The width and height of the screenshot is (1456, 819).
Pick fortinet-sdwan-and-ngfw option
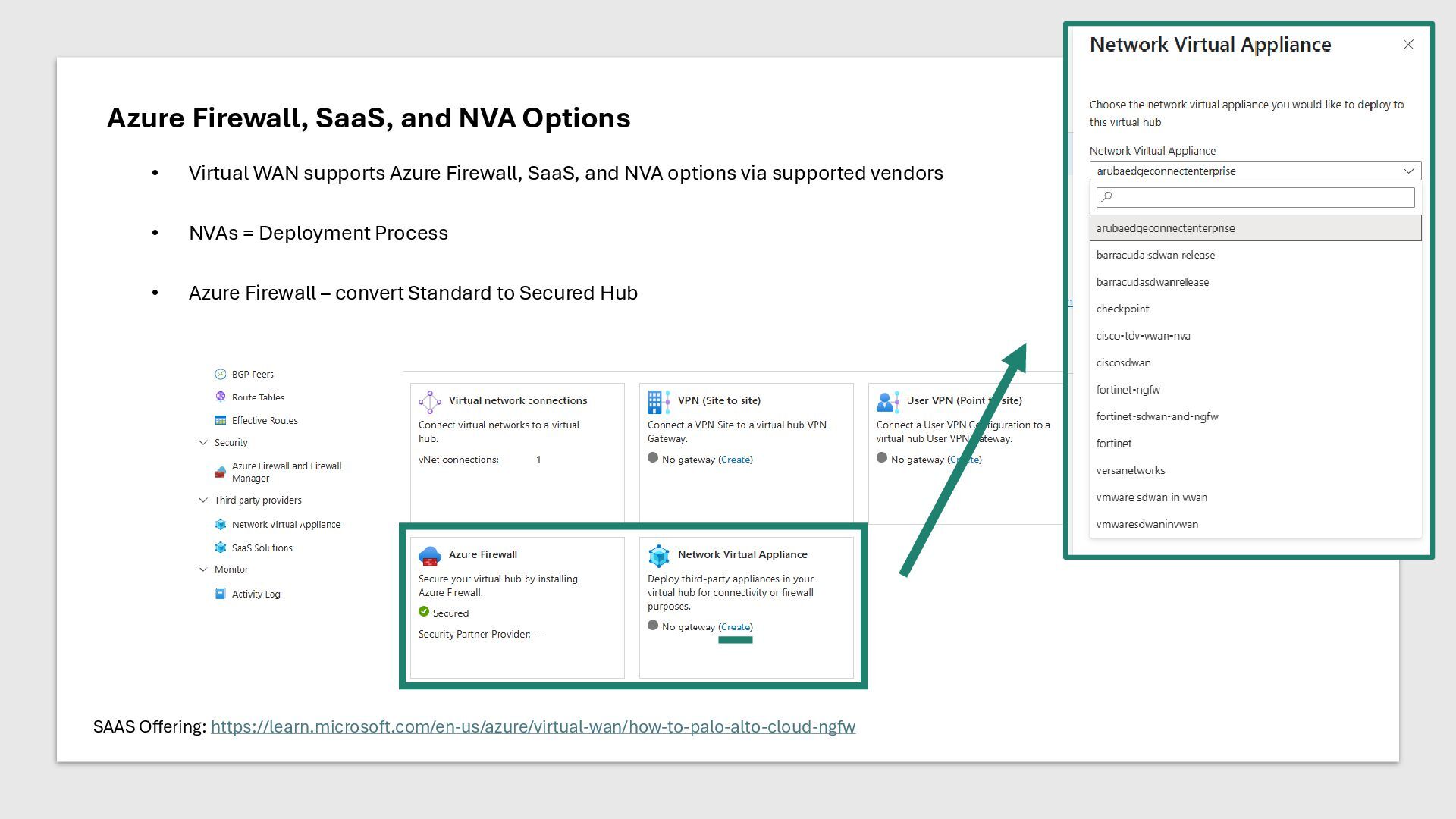point(1256,416)
